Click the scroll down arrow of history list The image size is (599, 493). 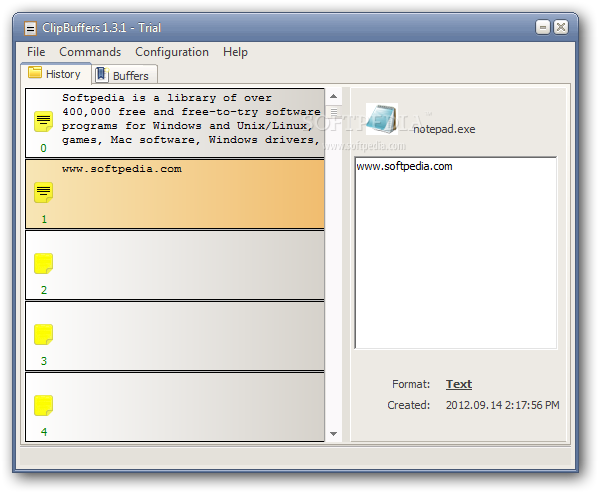pos(333,434)
